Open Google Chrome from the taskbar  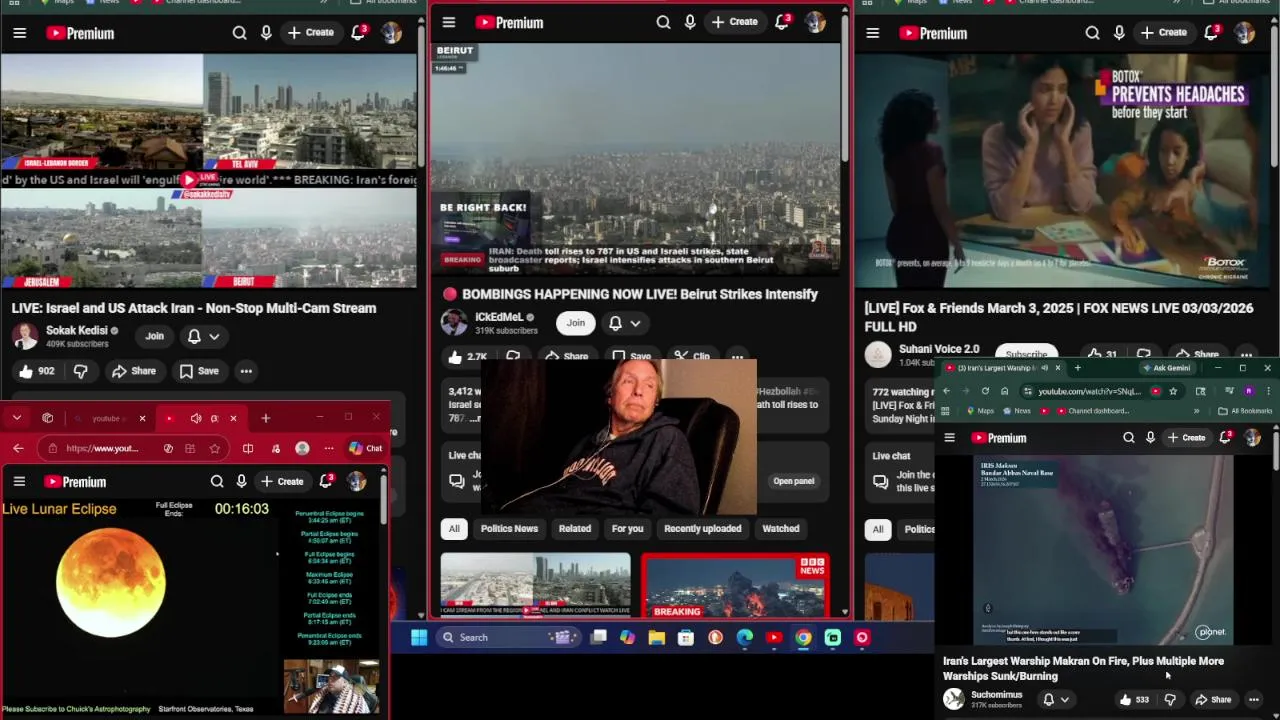pyautogui.click(x=803, y=637)
